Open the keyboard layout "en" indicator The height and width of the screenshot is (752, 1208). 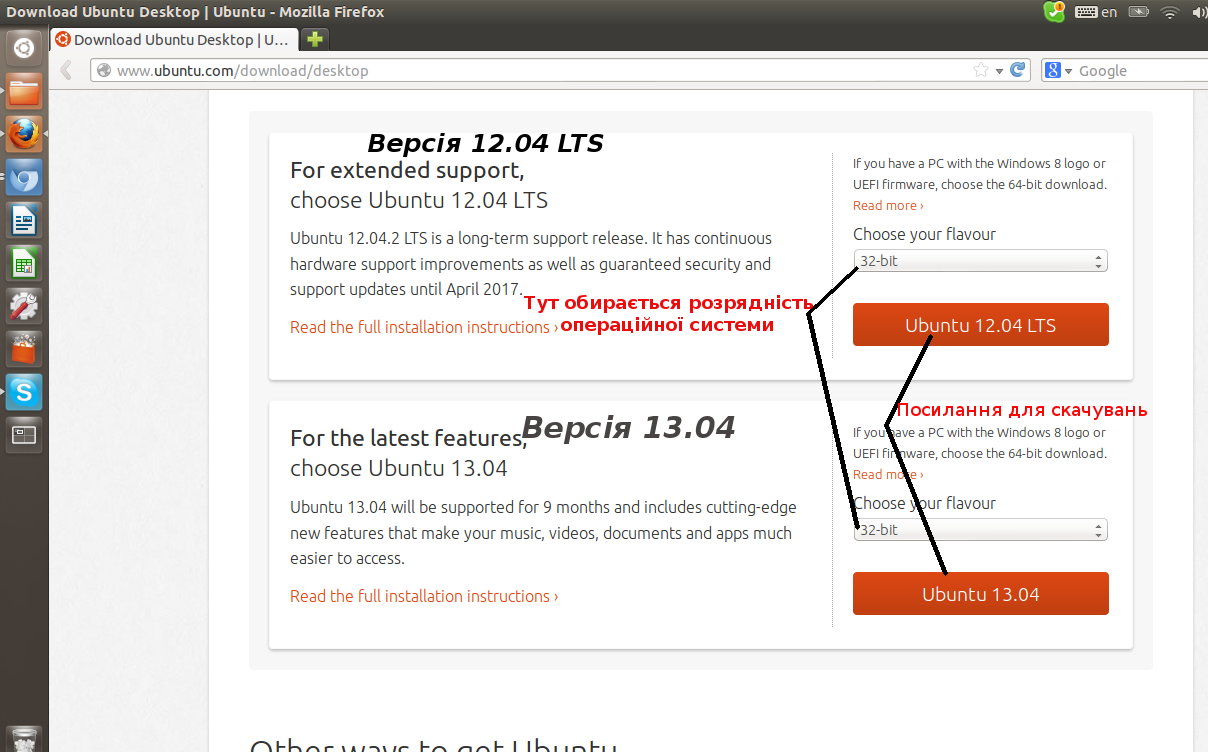tap(1096, 12)
